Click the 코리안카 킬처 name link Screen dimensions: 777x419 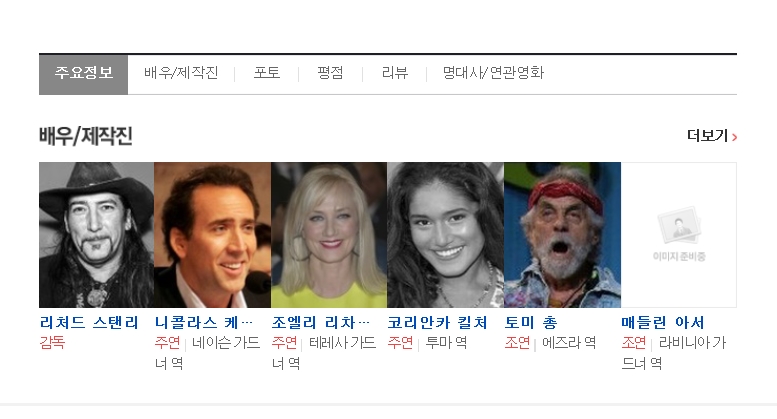coord(438,323)
